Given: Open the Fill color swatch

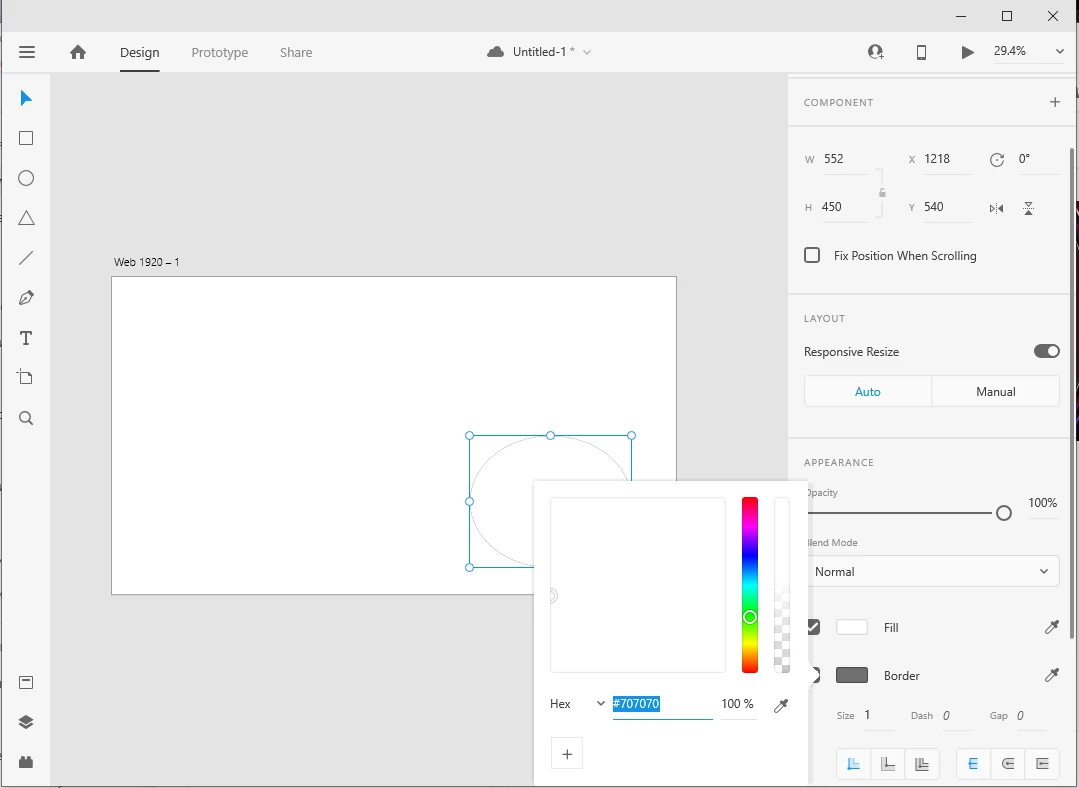Looking at the screenshot, I should point(852,627).
